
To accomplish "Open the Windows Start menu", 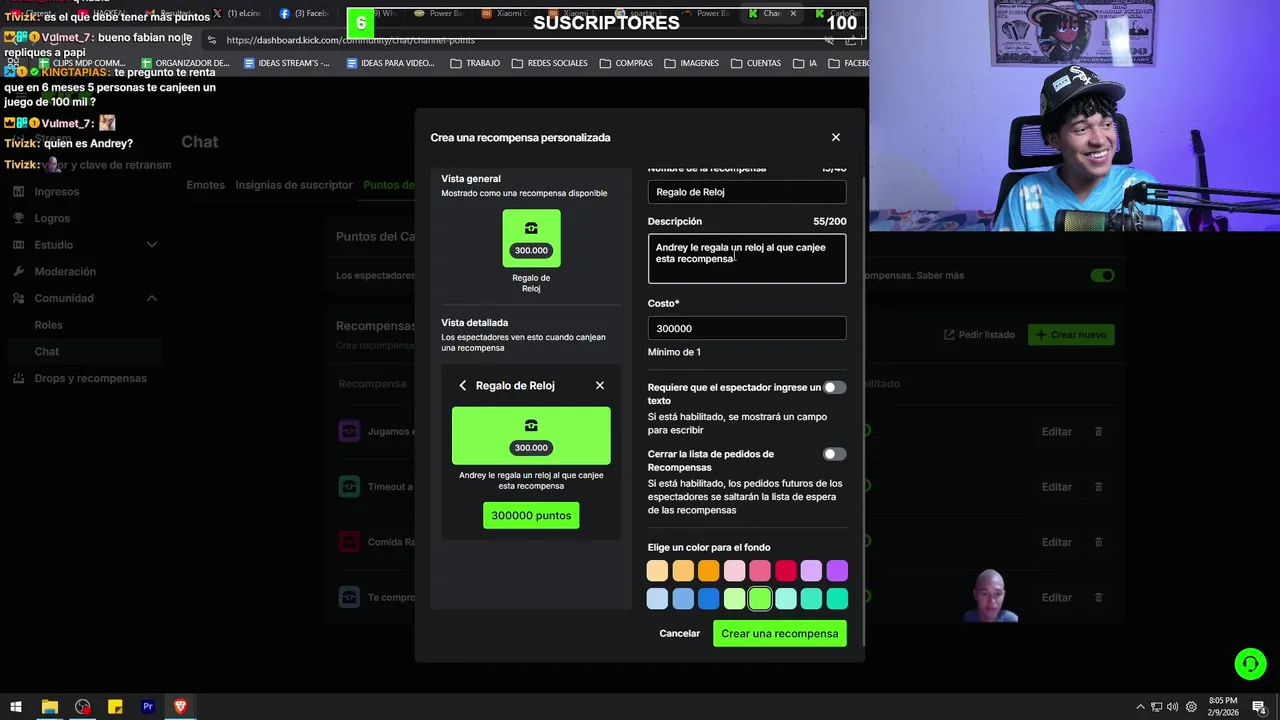I will coord(16,706).
